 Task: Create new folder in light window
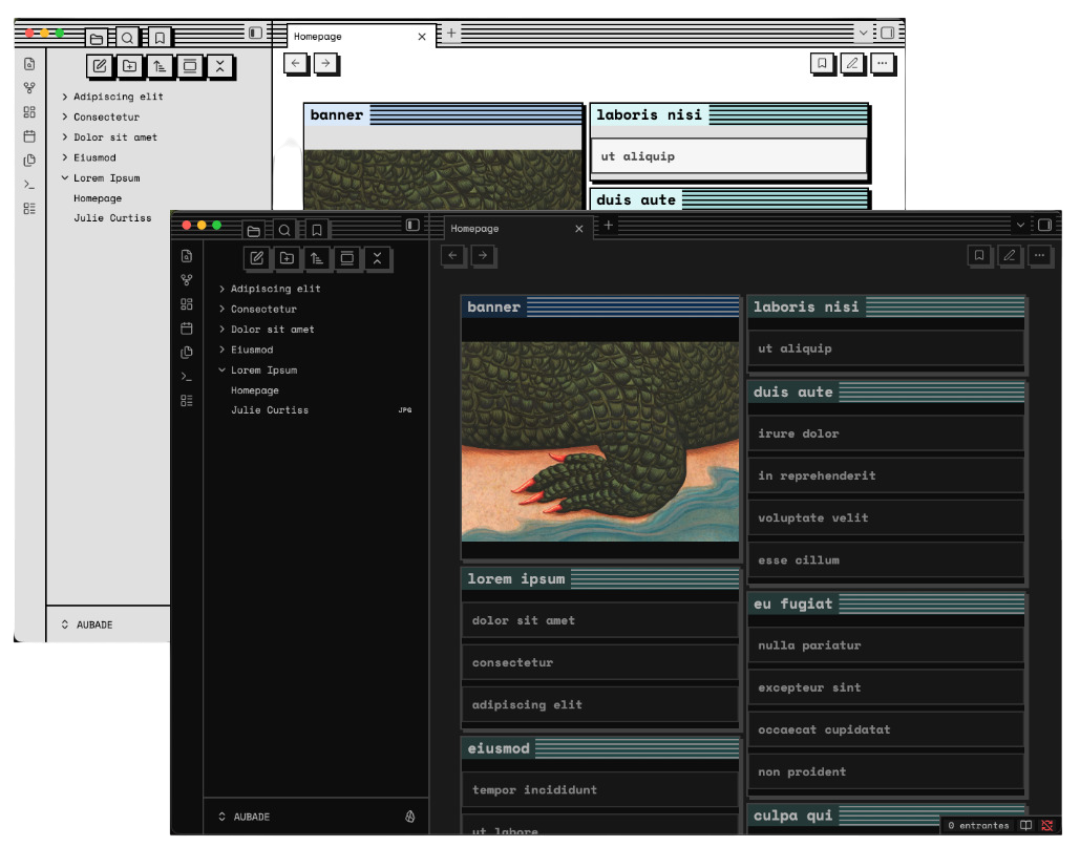pyautogui.click(x=129, y=66)
